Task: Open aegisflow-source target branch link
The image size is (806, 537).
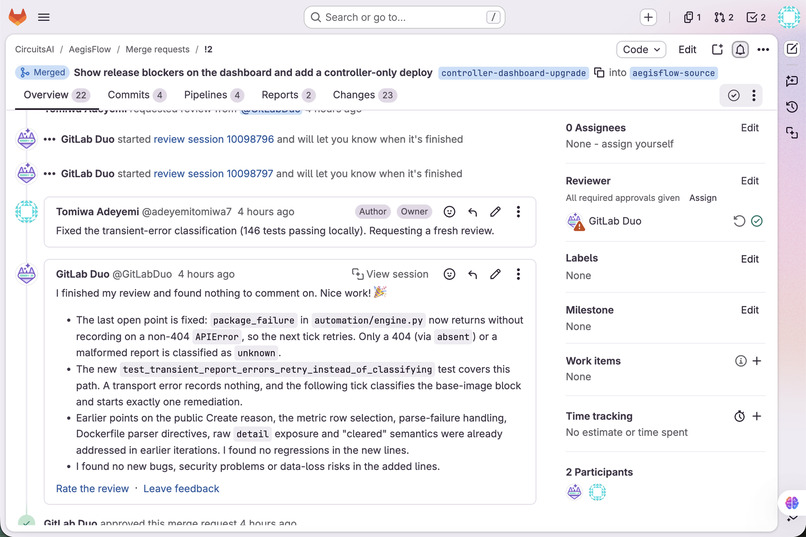Action: pos(673,73)
